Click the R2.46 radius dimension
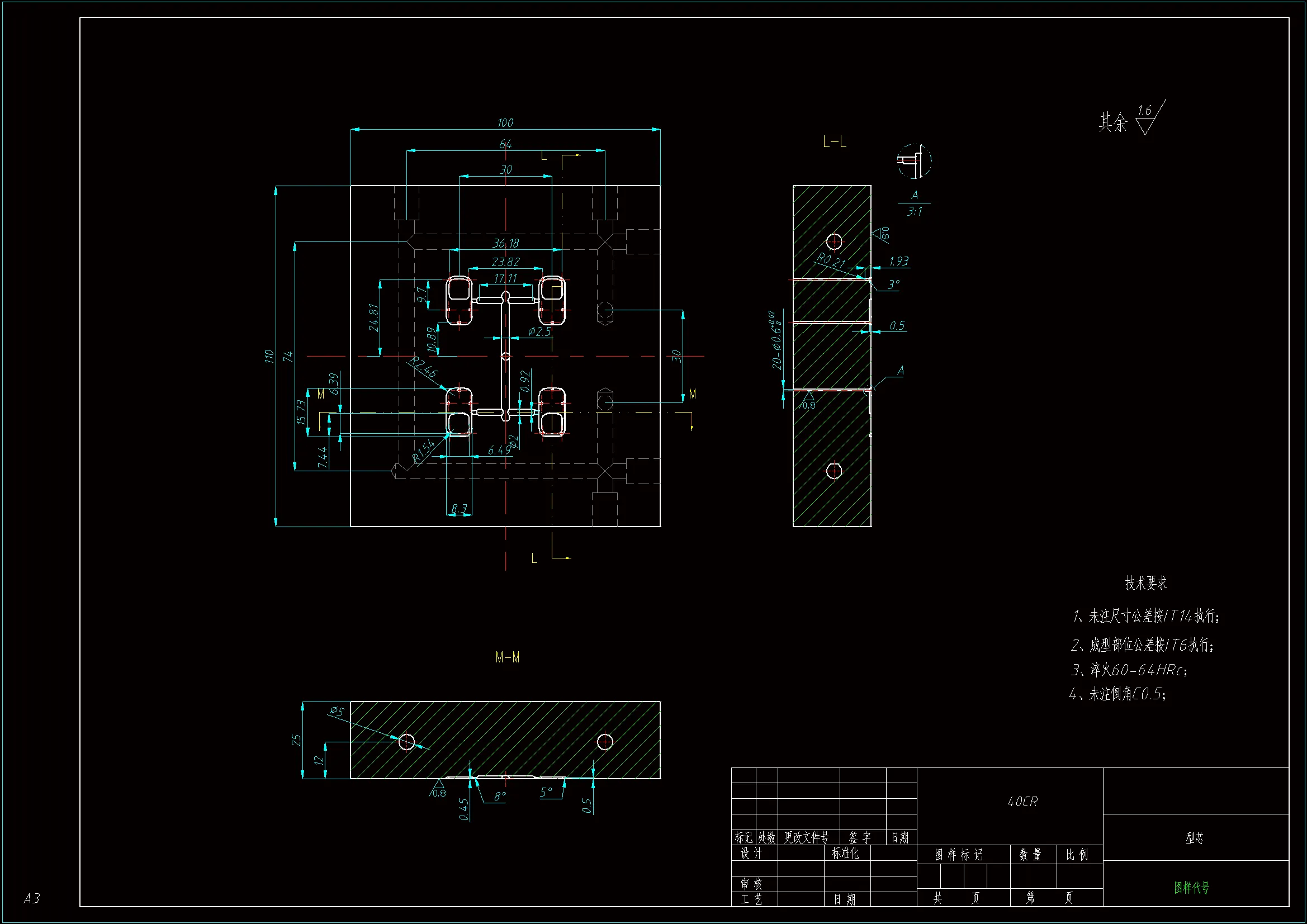 [424, 368]
